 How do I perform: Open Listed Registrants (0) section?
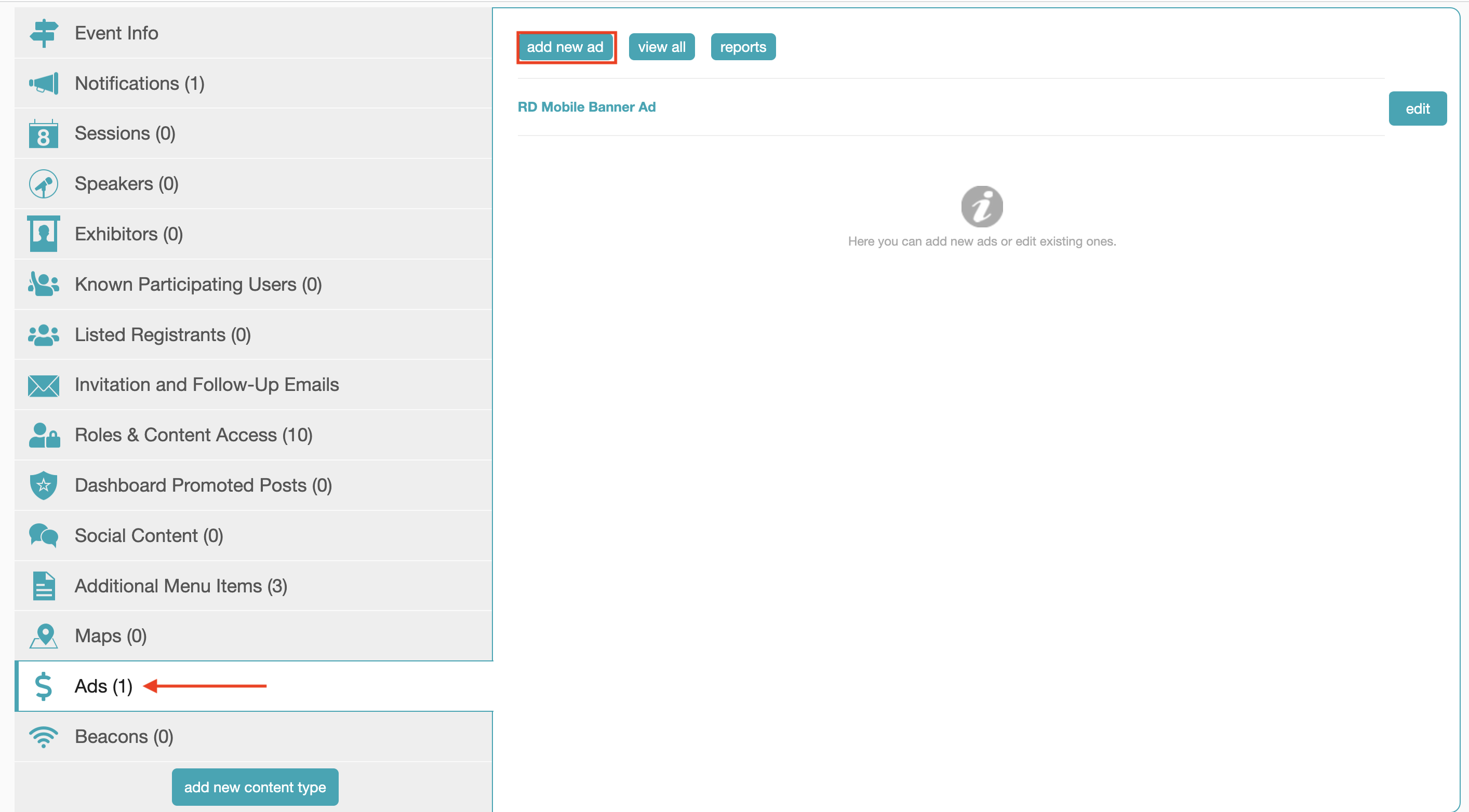[x=163, y=334]
